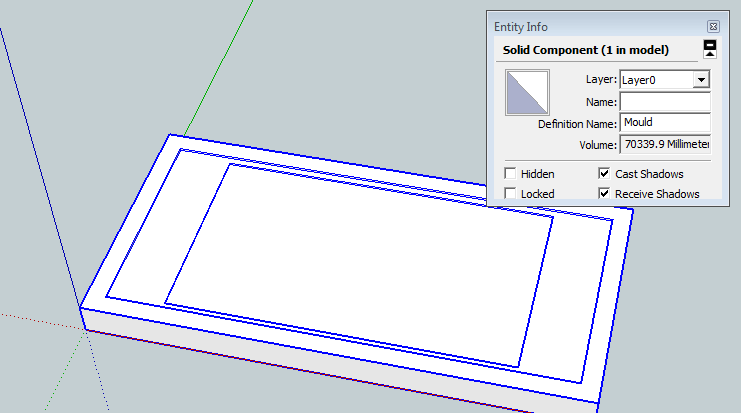This screenshot has height=413, width=741.
Task: Select the Layer0 combo box field
Action: point(655,80)
